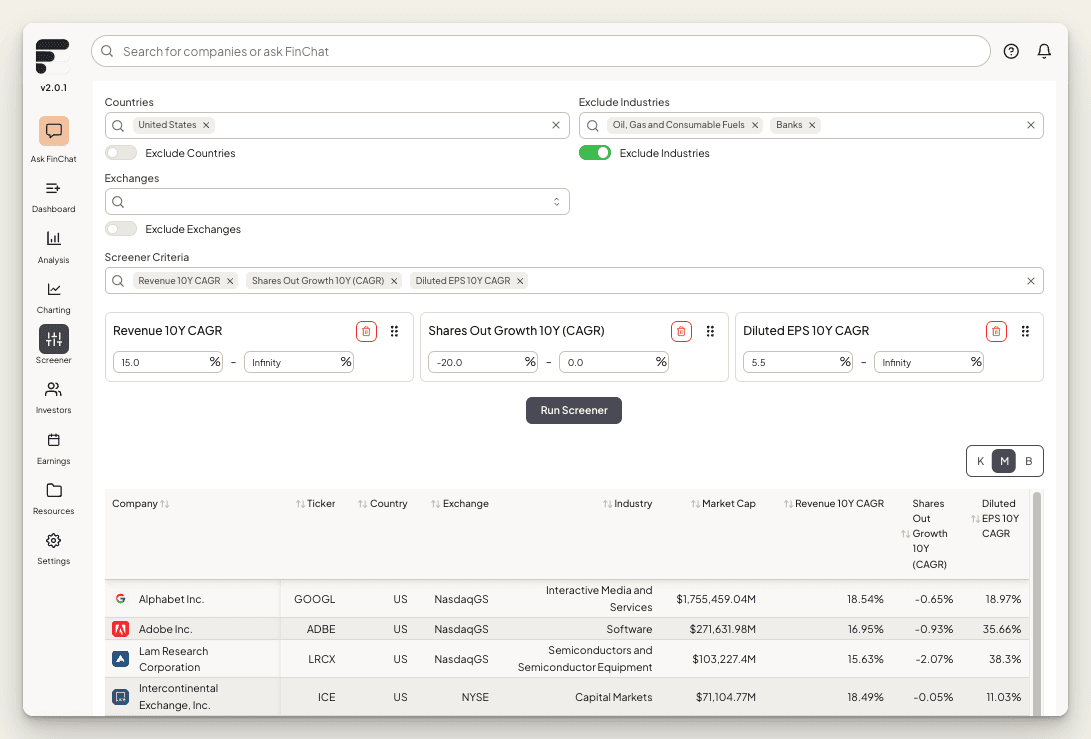Expand the Exchanges dropdown
Screen dimensions: 1091x739
[557, 202]
